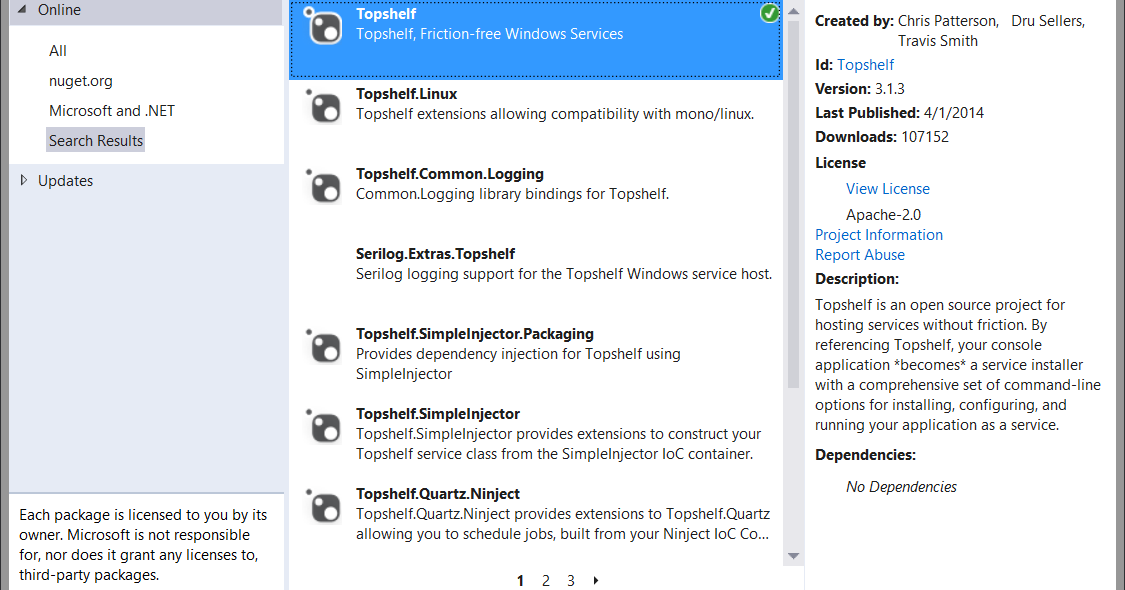Expand the Updates section

tap(24, 180)
